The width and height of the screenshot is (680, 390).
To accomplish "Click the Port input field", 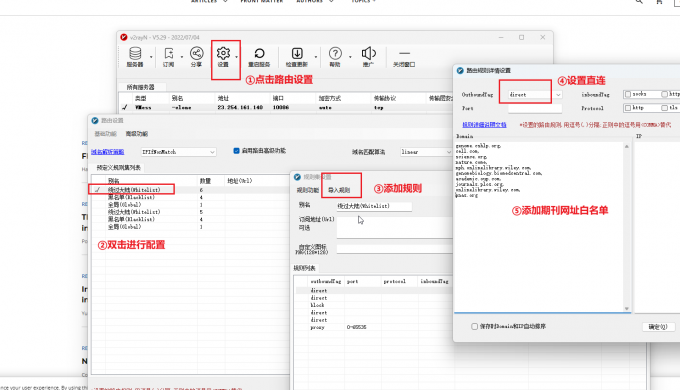I will [535, 108].
